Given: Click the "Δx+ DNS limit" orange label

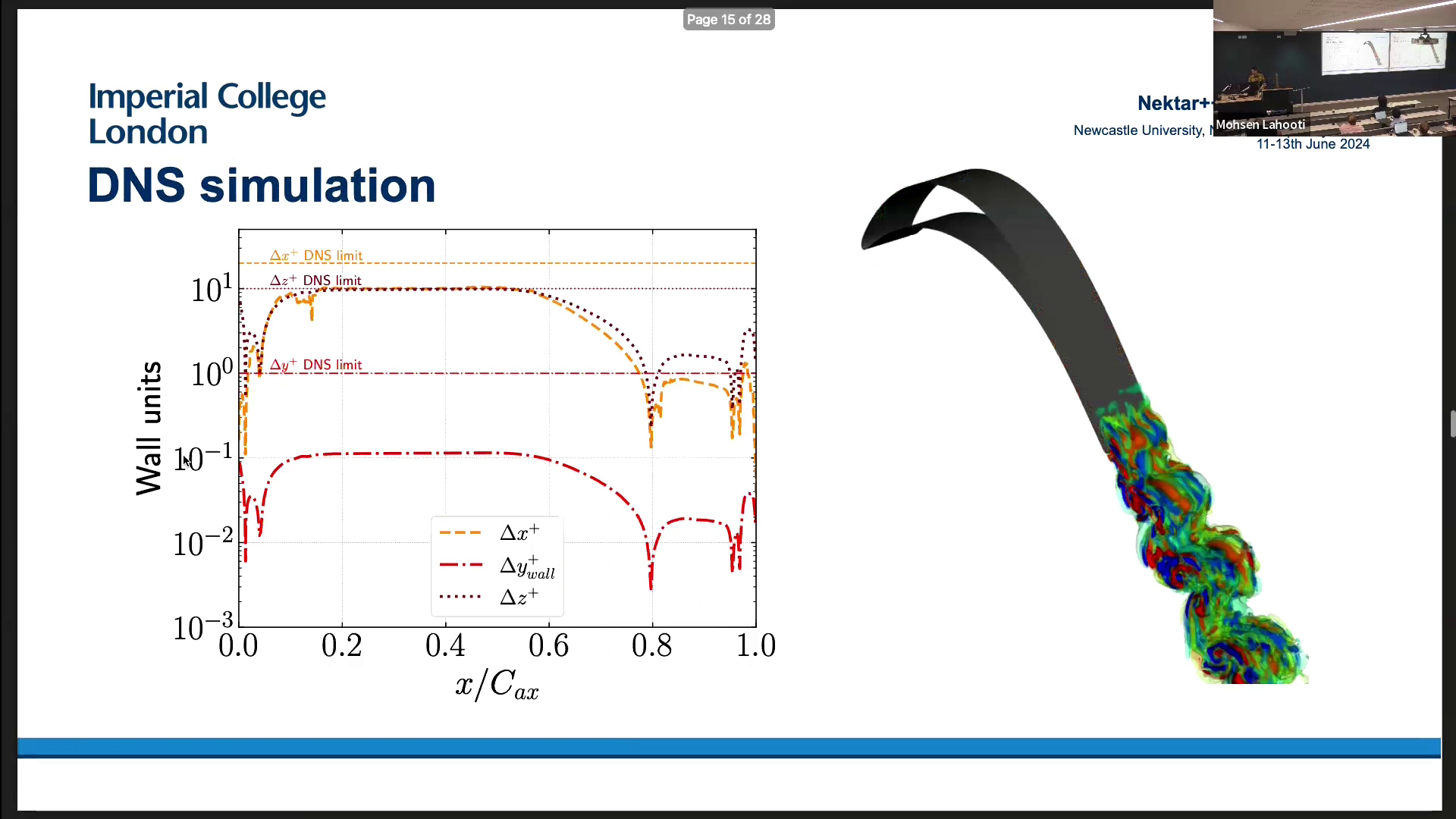Looking at the screenshot, I should click(316, 256).
